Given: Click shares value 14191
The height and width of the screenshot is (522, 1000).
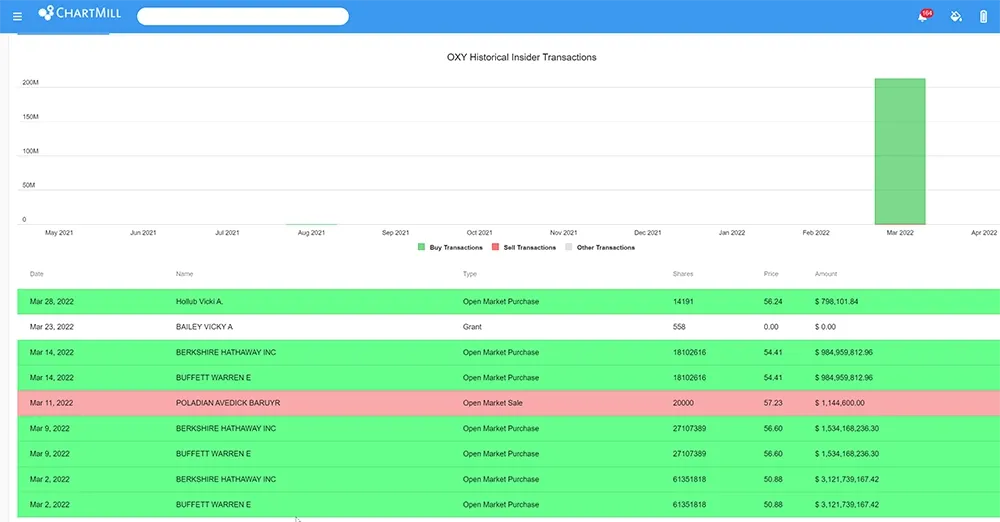Looking at the screenshot, I should pyautogui.click(x=682, y=302).
